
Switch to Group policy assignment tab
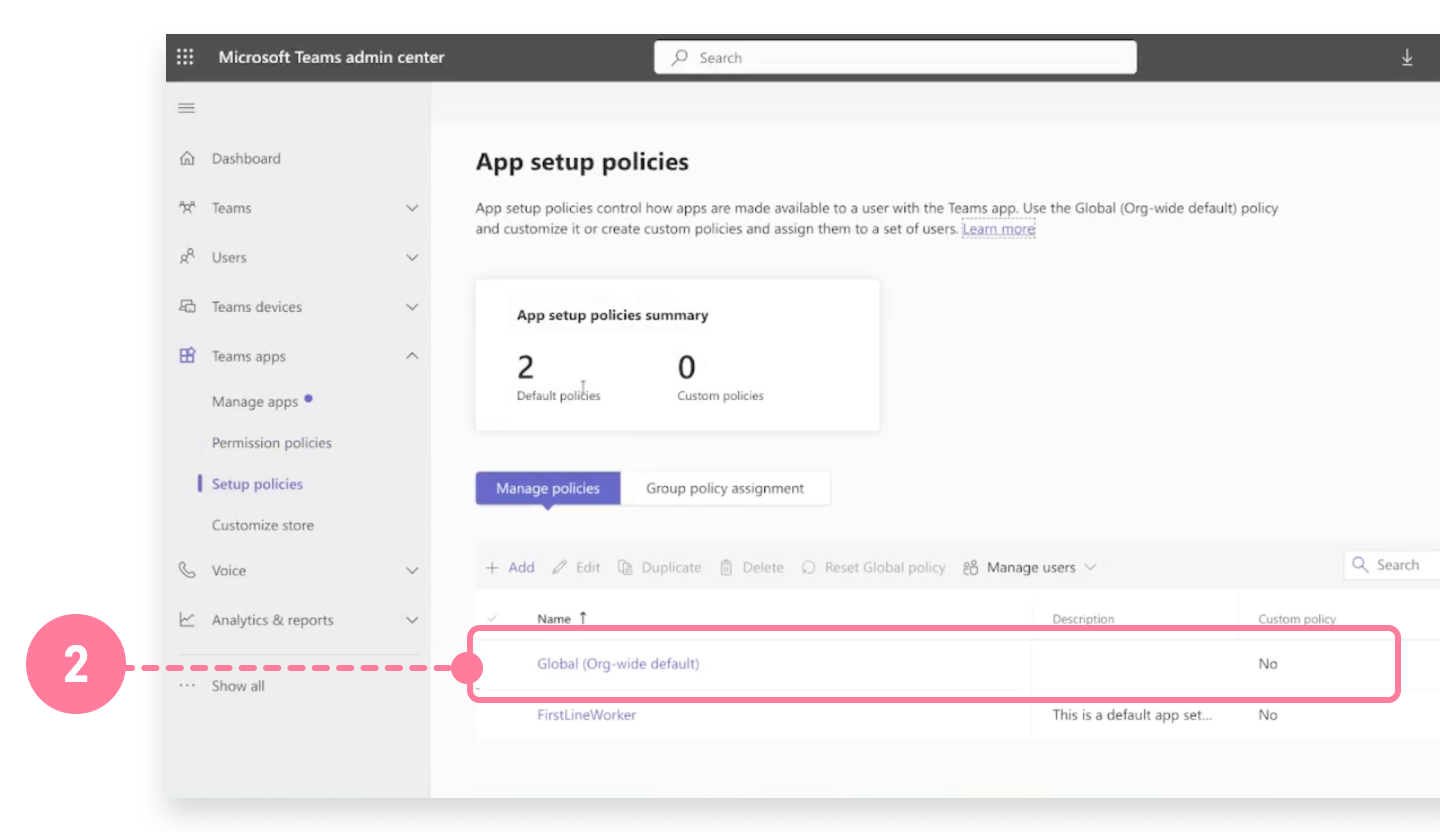tap(725, 488)
